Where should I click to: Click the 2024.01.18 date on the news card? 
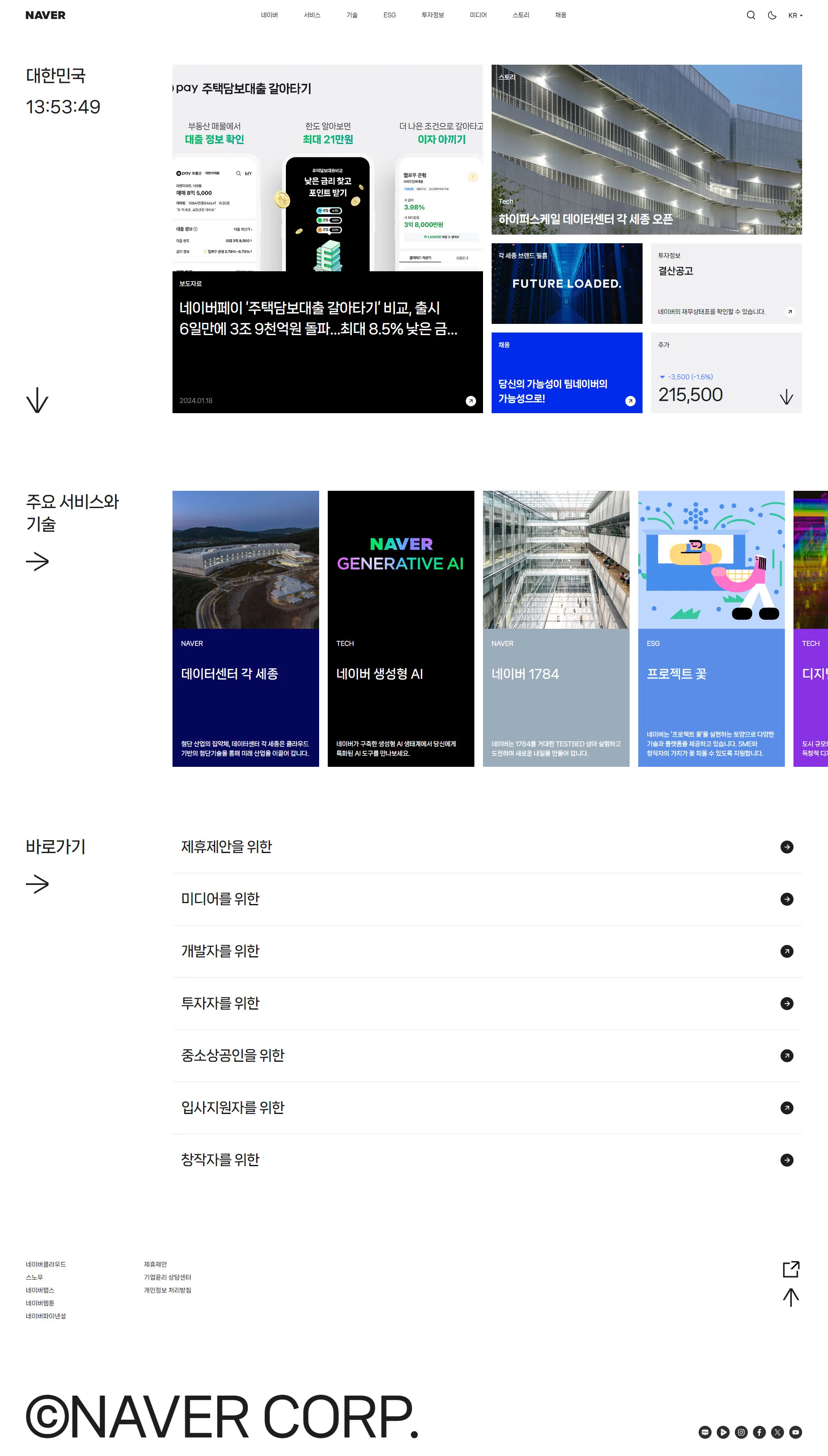(x=196, y=401)
